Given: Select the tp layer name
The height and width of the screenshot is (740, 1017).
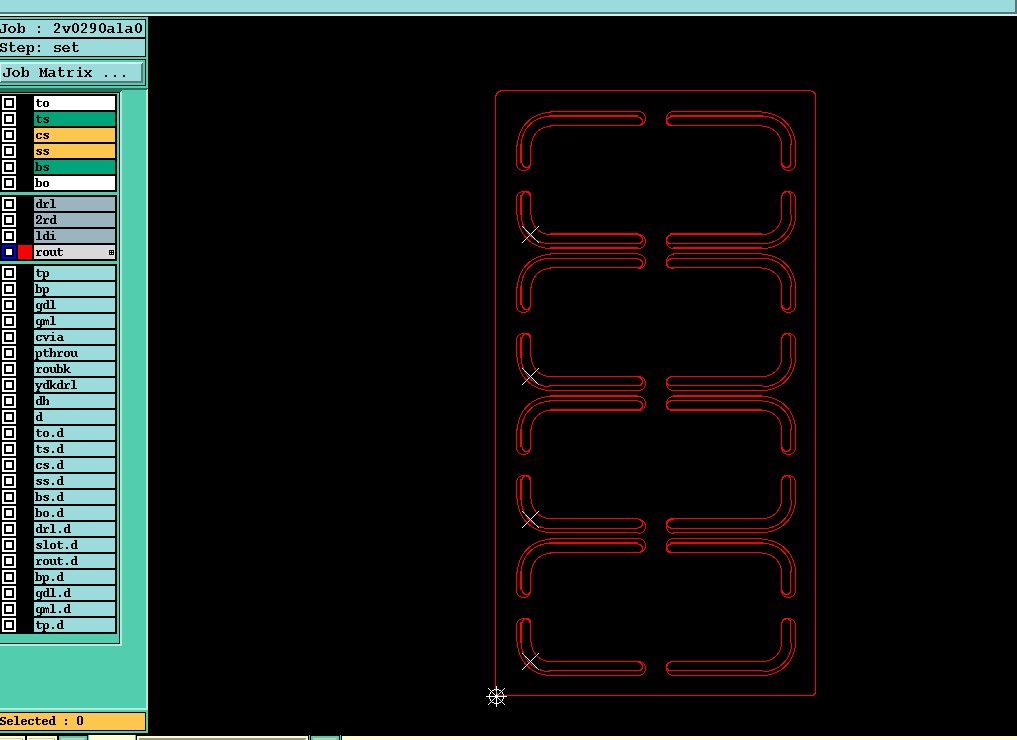Looking at the screenshot, I should 75,273.
